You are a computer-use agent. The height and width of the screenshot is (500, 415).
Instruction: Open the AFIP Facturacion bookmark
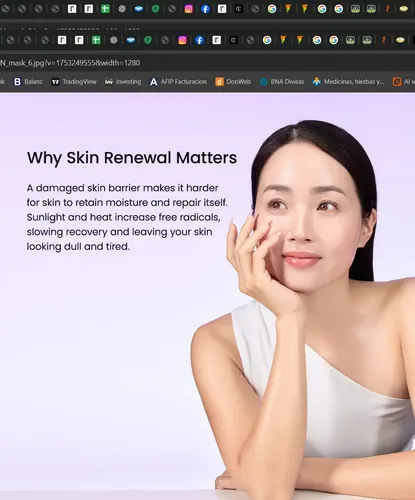tap(178, 82)
